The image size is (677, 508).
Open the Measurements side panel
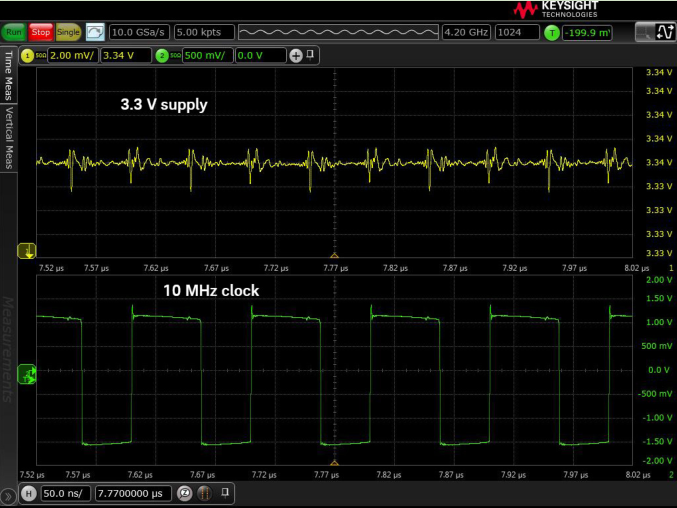click(x=7, y=349)
